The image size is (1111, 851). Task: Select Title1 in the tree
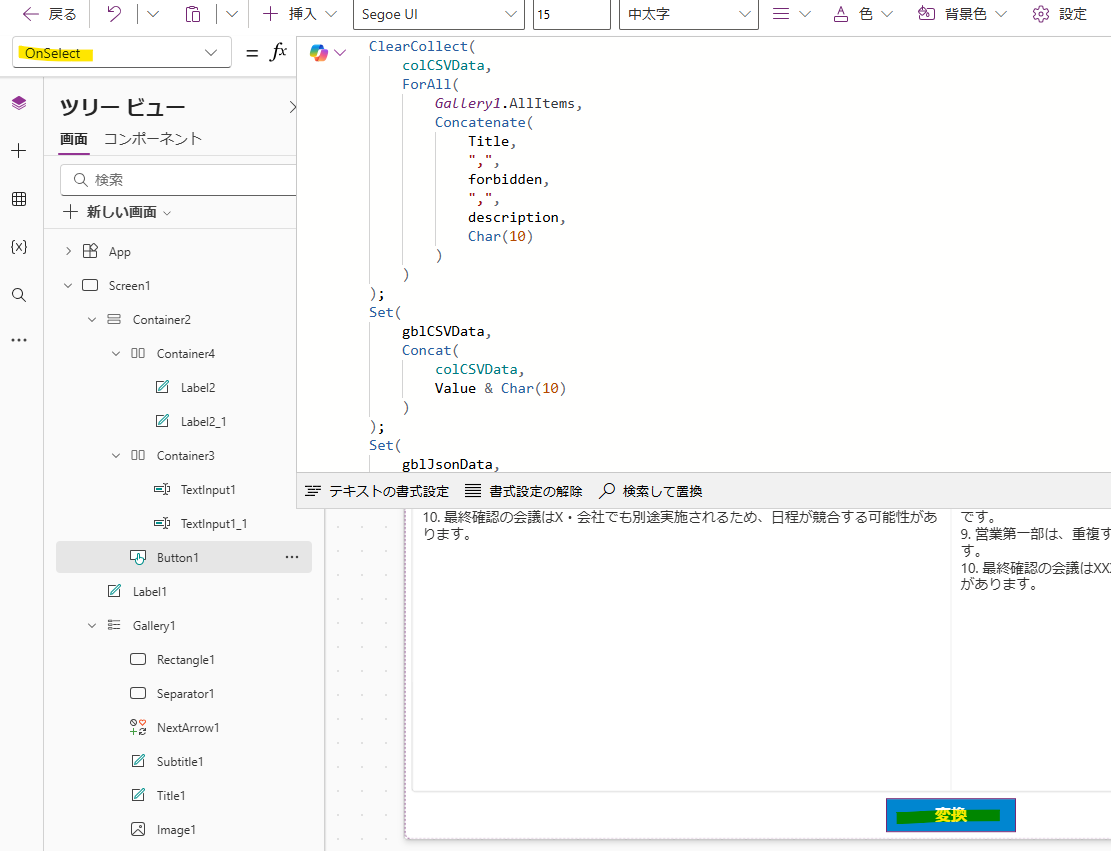coord(171,796)
